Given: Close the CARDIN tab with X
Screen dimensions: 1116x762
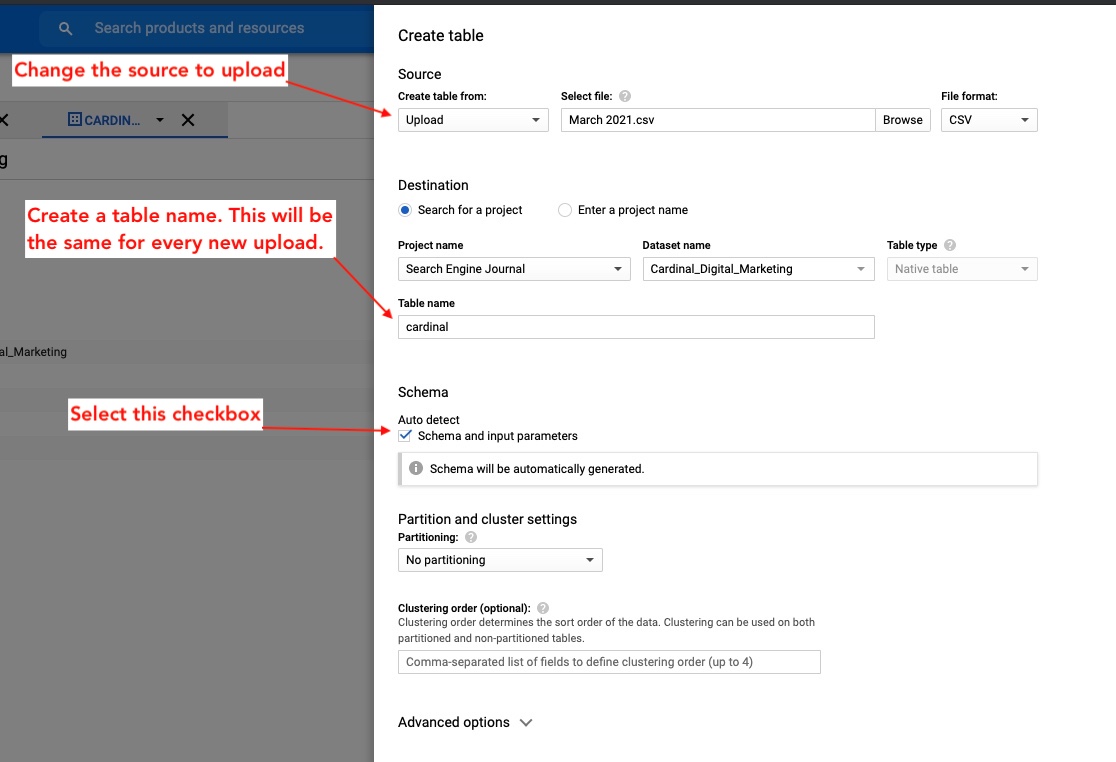Looking at the screenshot, I should 188,120.
